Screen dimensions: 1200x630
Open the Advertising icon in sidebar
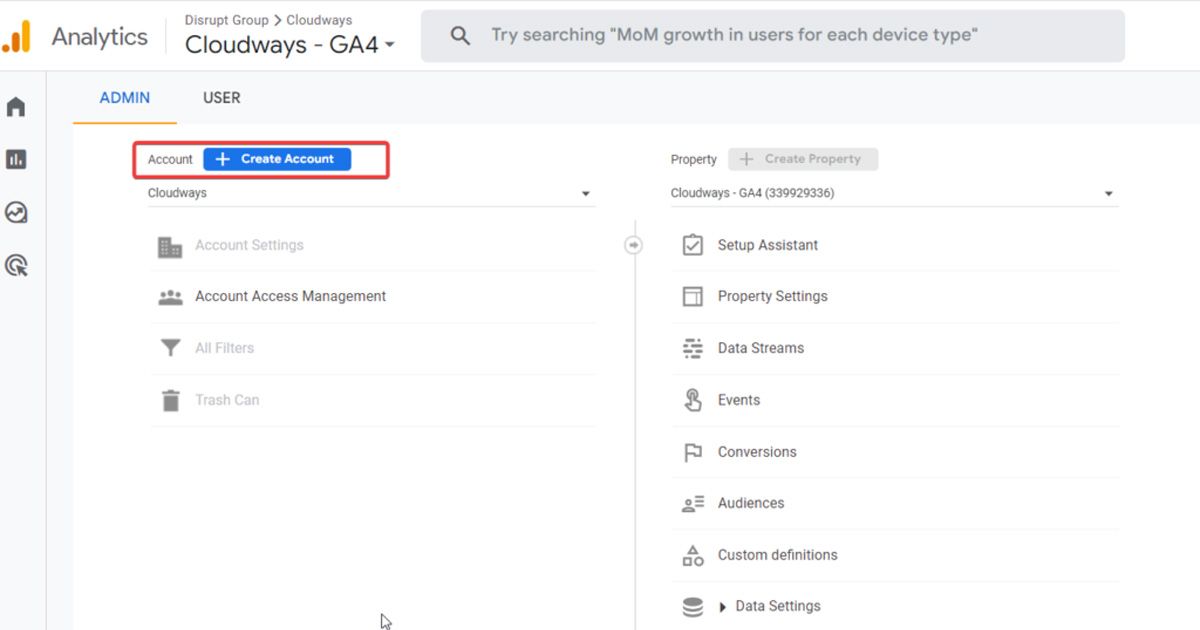coord(16,265)
